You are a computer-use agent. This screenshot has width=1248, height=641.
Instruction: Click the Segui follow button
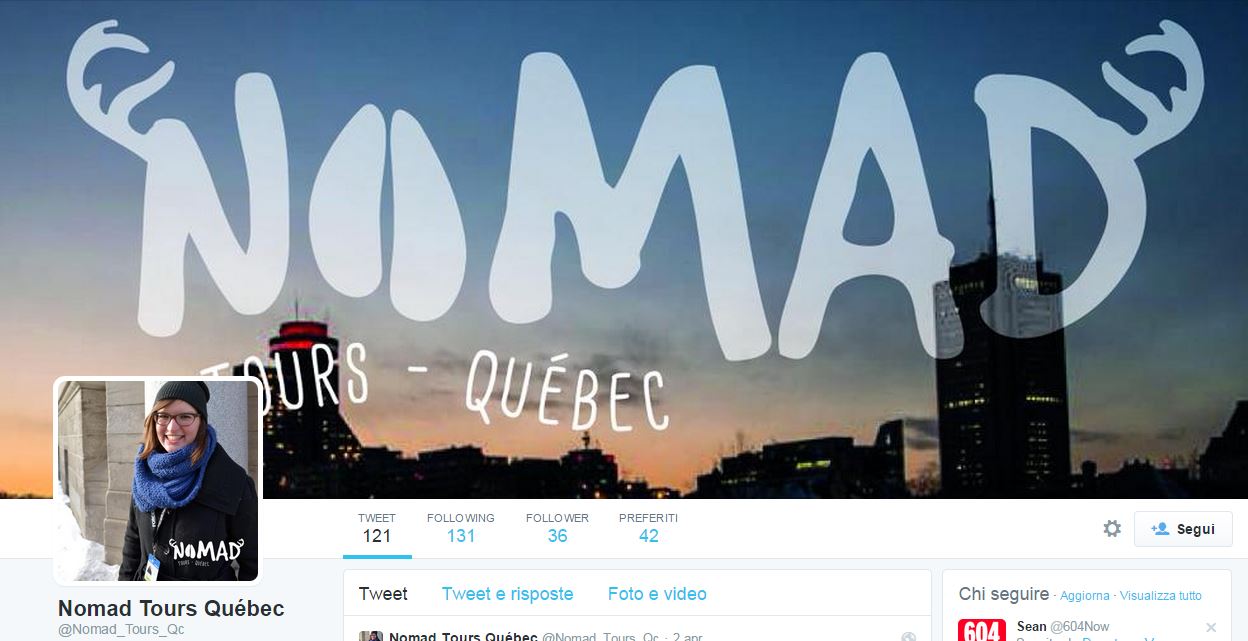tap(1183, 529)
